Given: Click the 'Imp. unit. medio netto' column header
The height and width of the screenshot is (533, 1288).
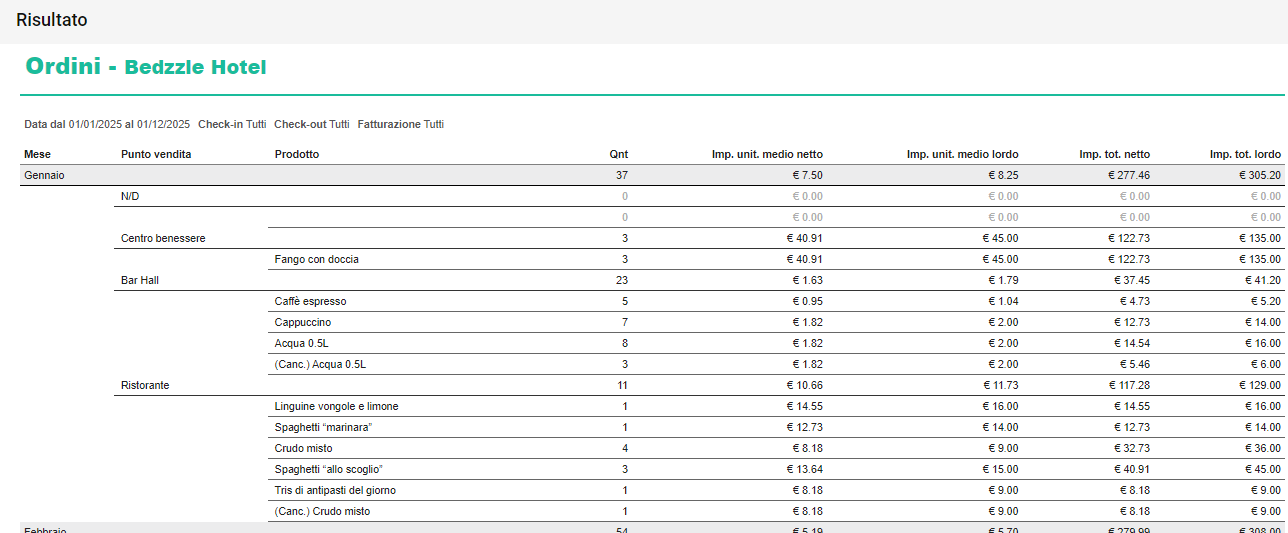Looking at the screenshot, I should tap(767, 155).
